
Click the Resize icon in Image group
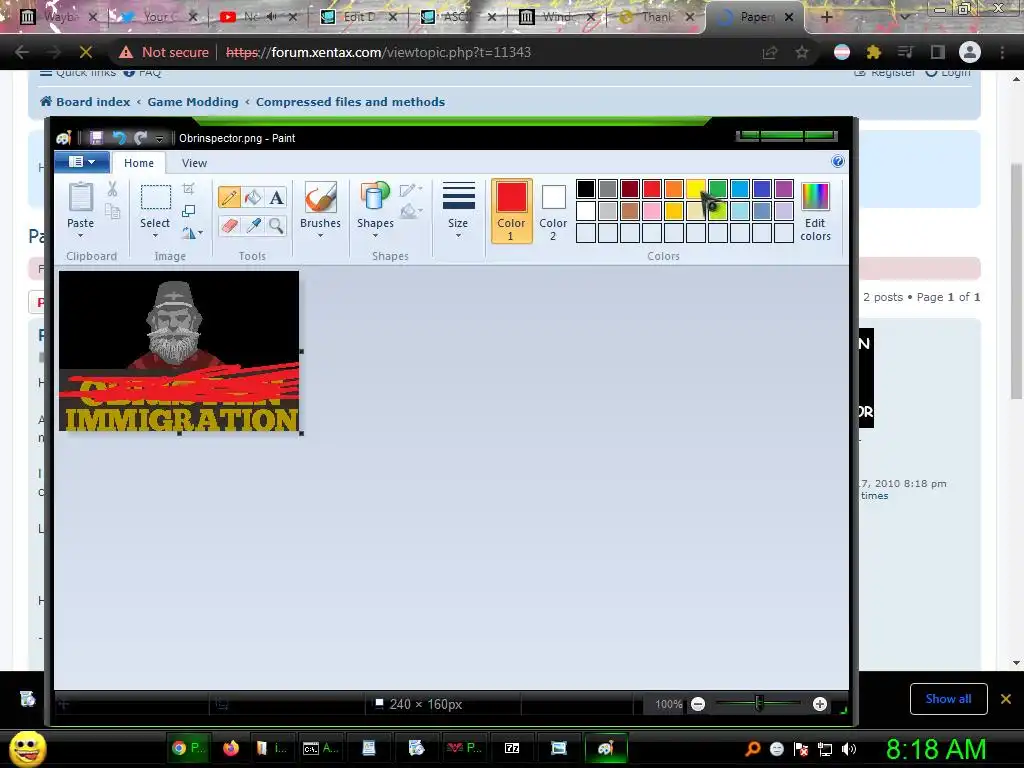coord(189,211)
